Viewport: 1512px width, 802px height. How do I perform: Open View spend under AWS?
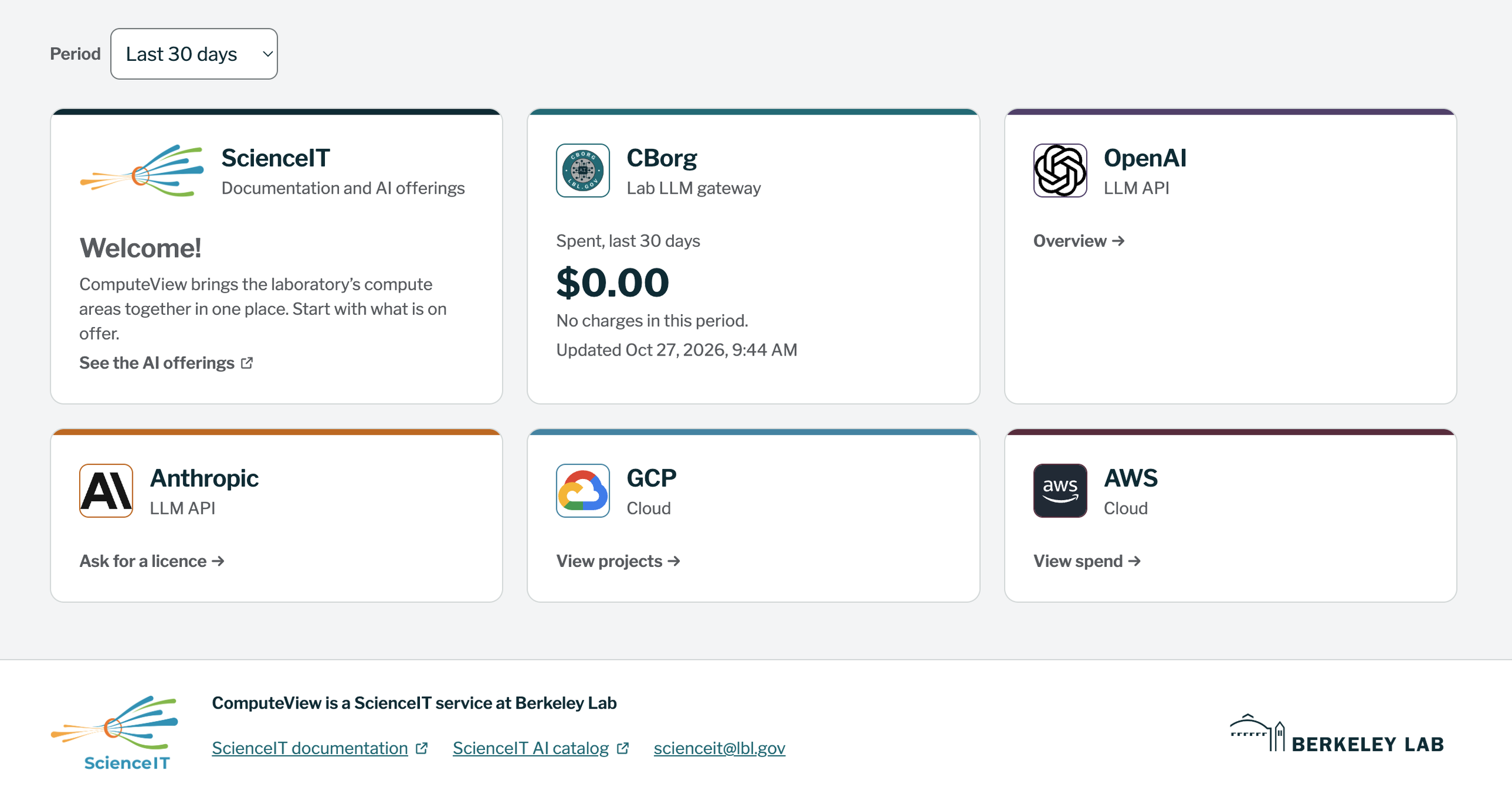click(1087, 561)
